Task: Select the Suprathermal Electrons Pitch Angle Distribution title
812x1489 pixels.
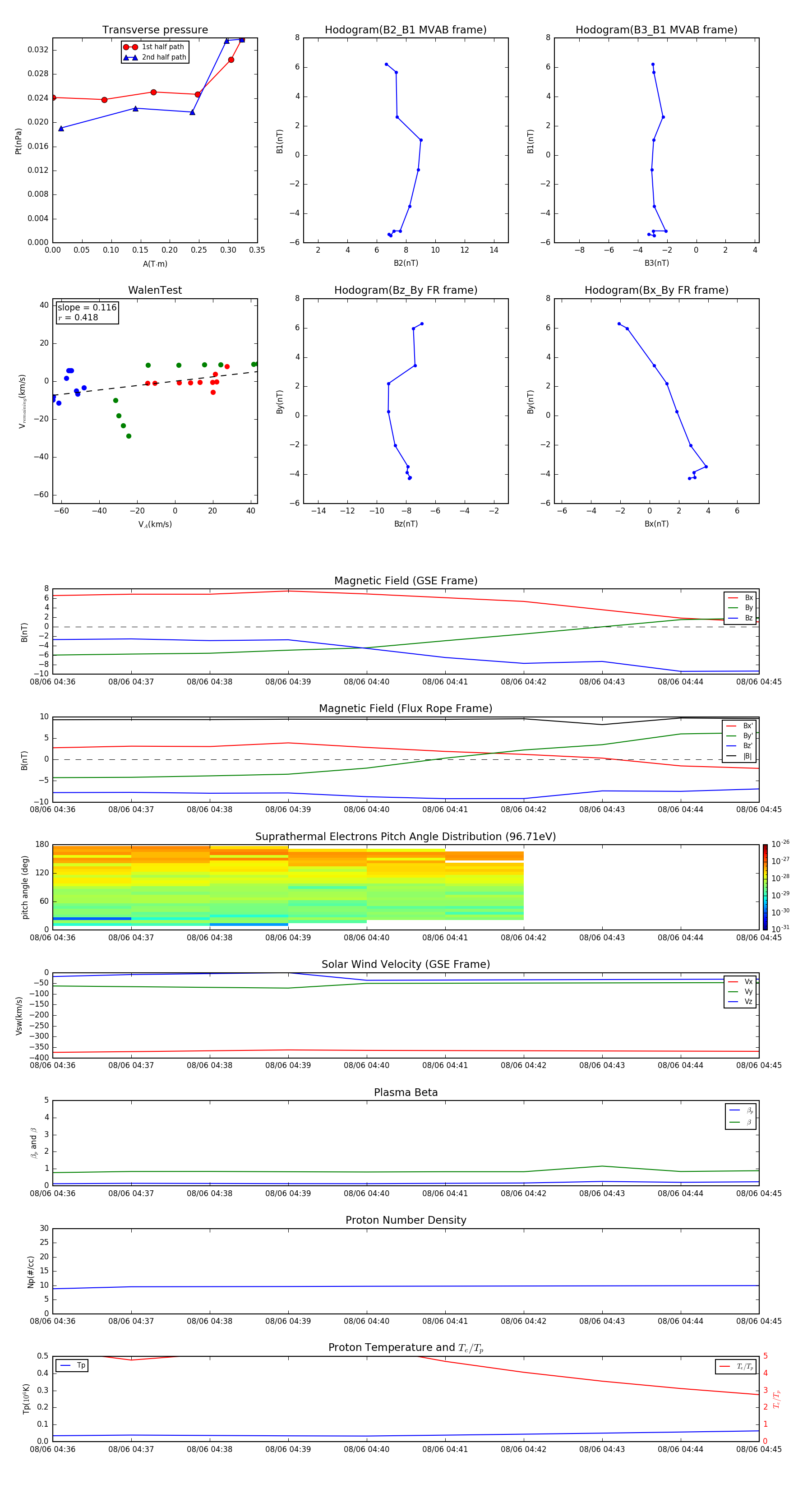Action: [406, 837]
